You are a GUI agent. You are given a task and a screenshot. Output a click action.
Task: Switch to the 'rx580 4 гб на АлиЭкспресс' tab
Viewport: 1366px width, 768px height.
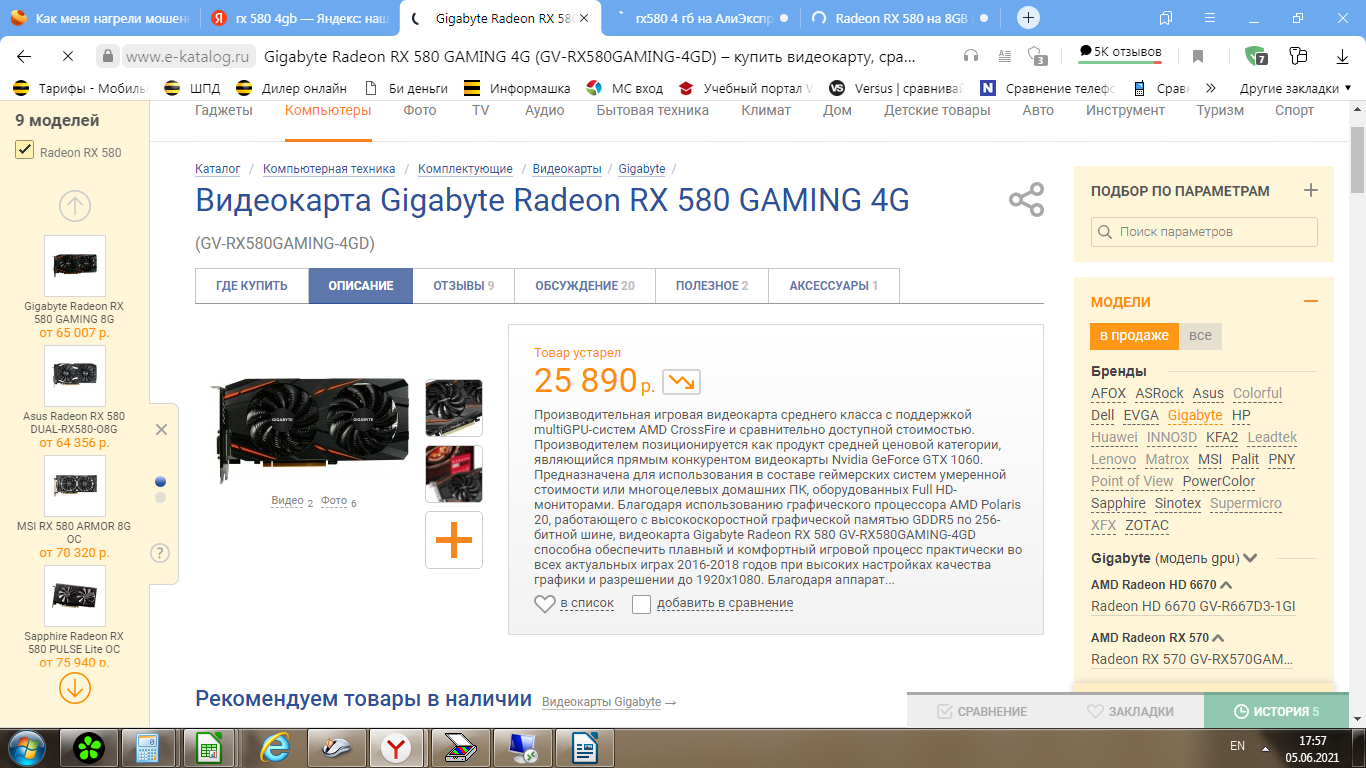[x=702, y=18]
